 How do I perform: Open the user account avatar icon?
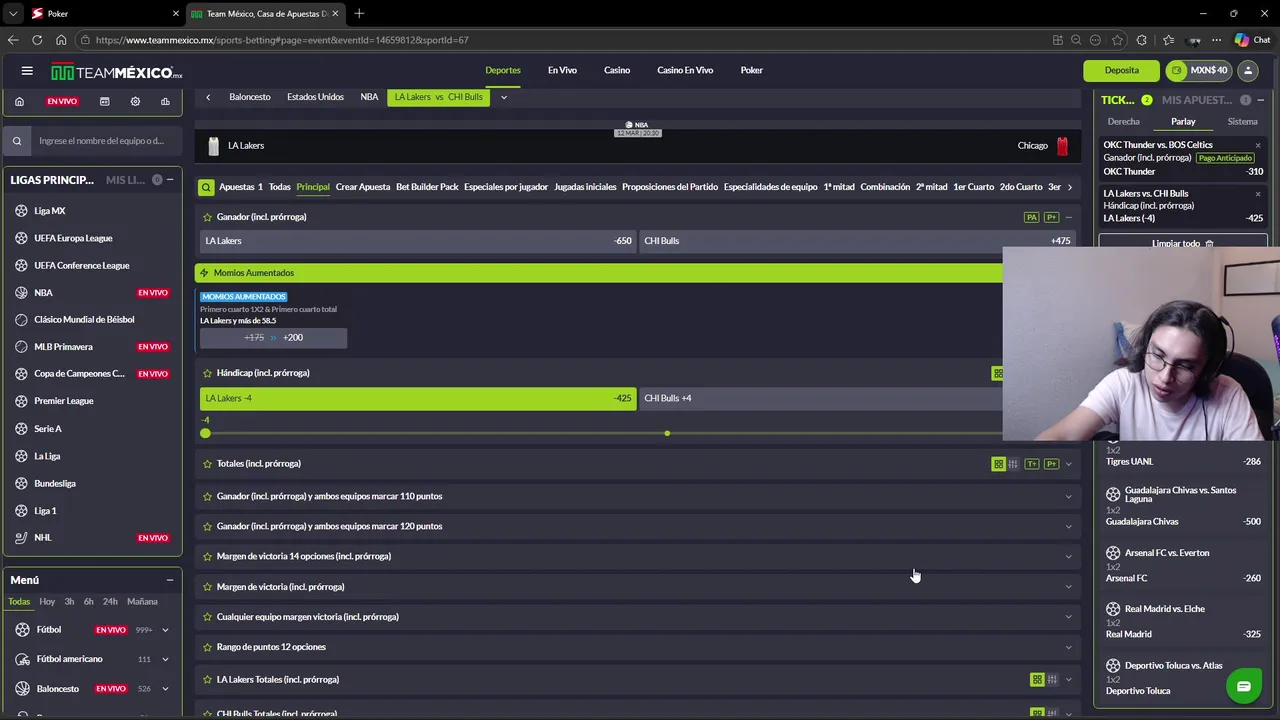(1248, 71)
